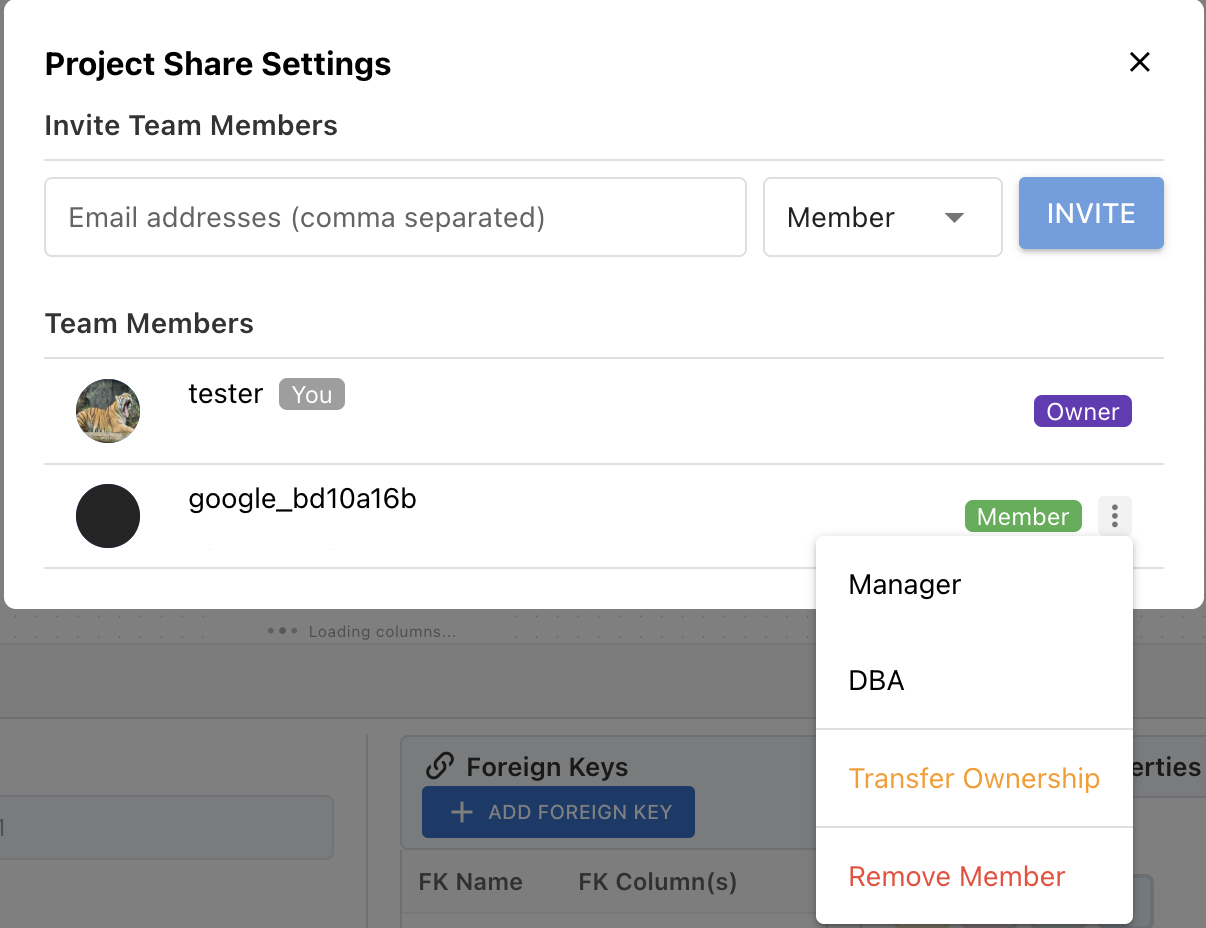
Task: Click the Foreign Keys panel title
Action: tap(547, 767)
